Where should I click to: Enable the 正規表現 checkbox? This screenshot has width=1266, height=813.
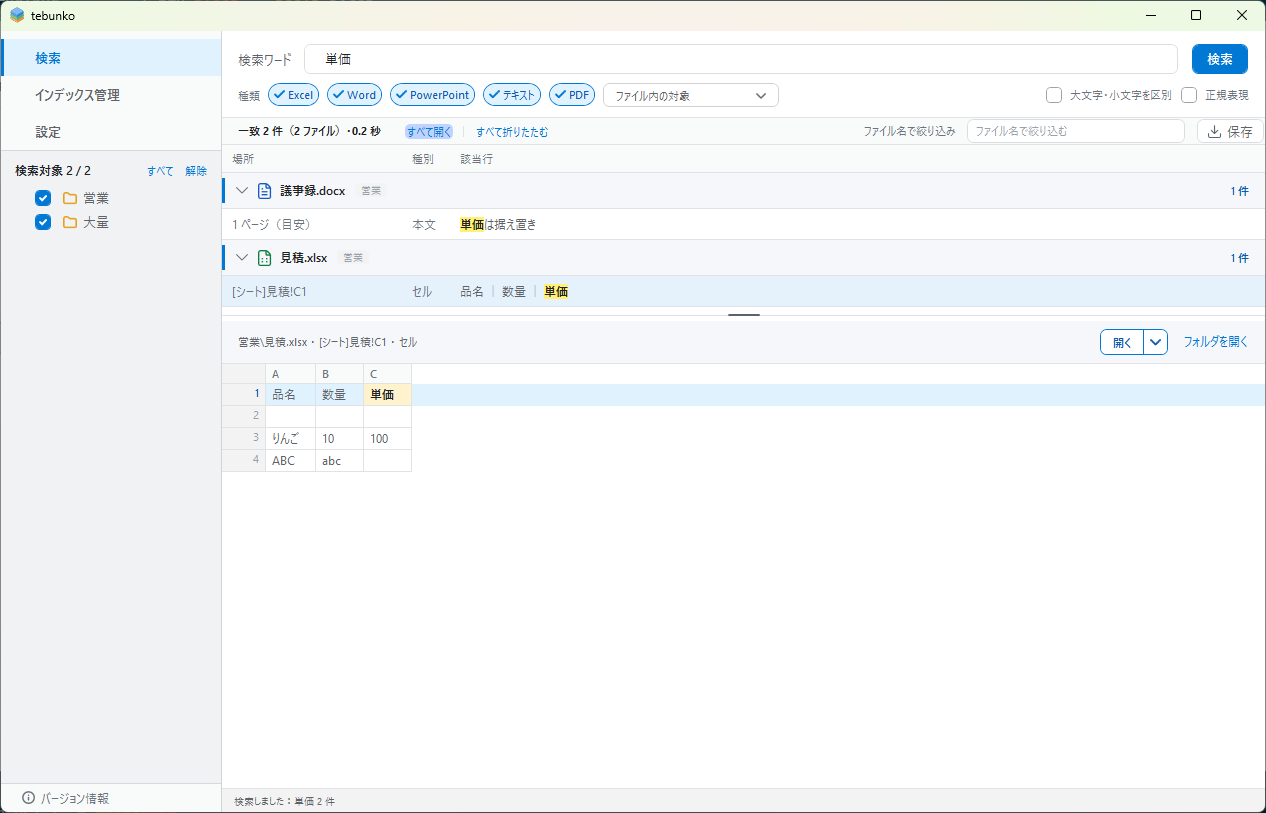pos(1189,95)
